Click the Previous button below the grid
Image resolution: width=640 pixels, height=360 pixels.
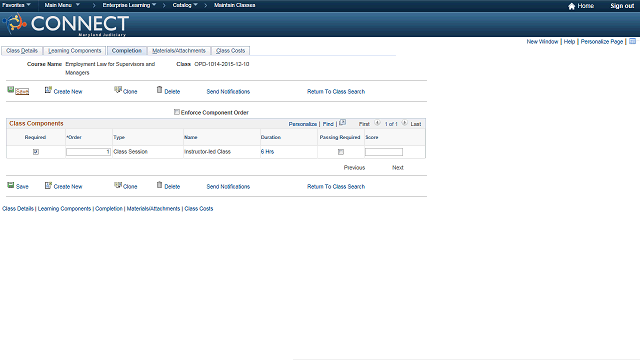(x=354, y=167)
